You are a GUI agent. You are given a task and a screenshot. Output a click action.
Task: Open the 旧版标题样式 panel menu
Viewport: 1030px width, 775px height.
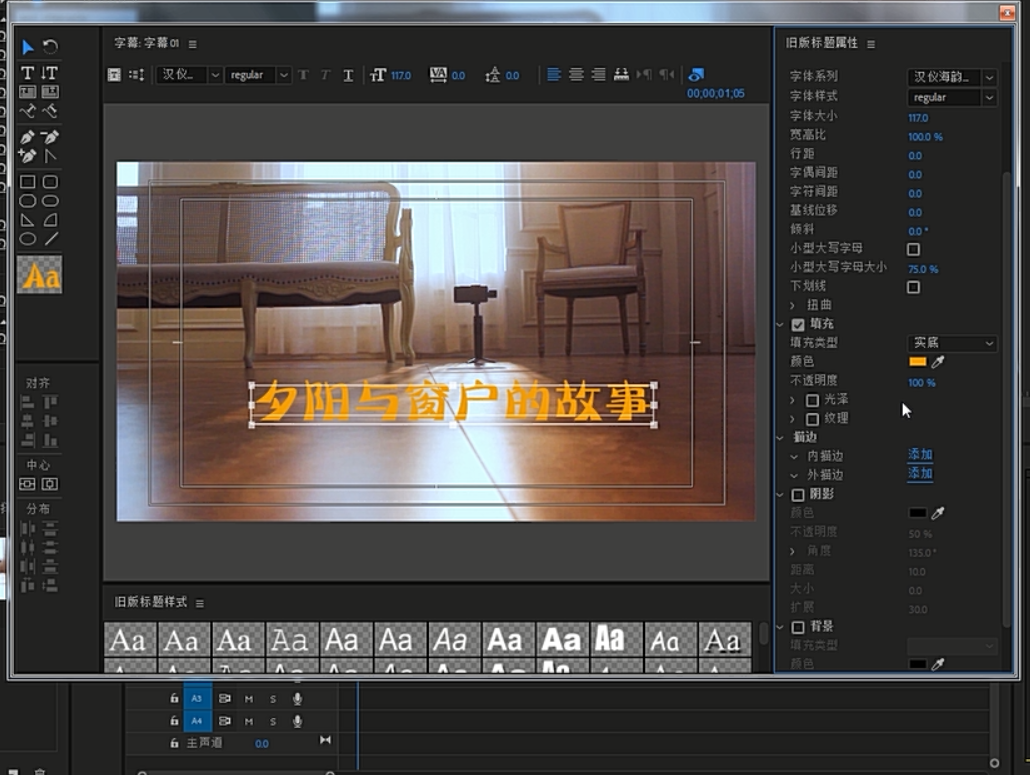point(200,603)
